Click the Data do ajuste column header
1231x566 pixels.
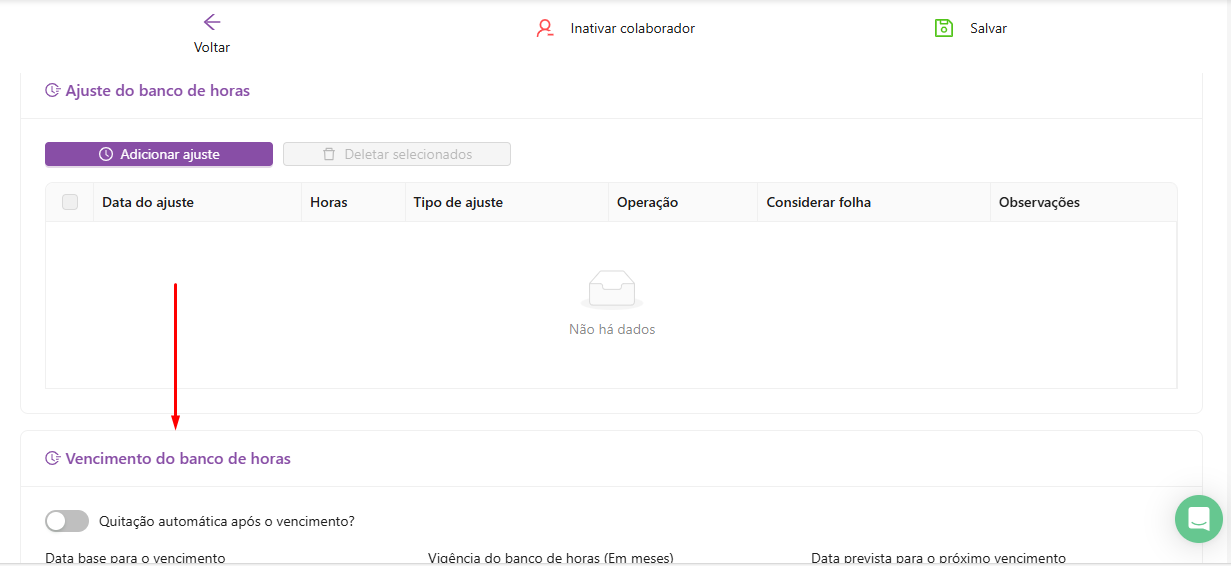pos(148,202)
